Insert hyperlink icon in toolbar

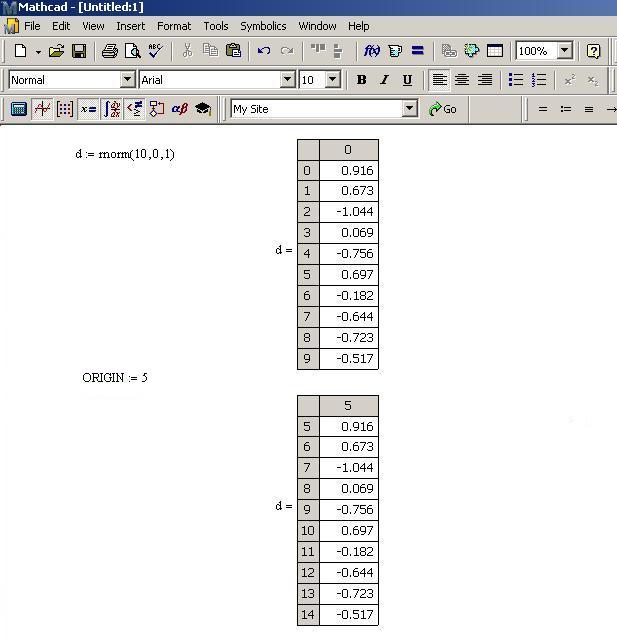449,51
